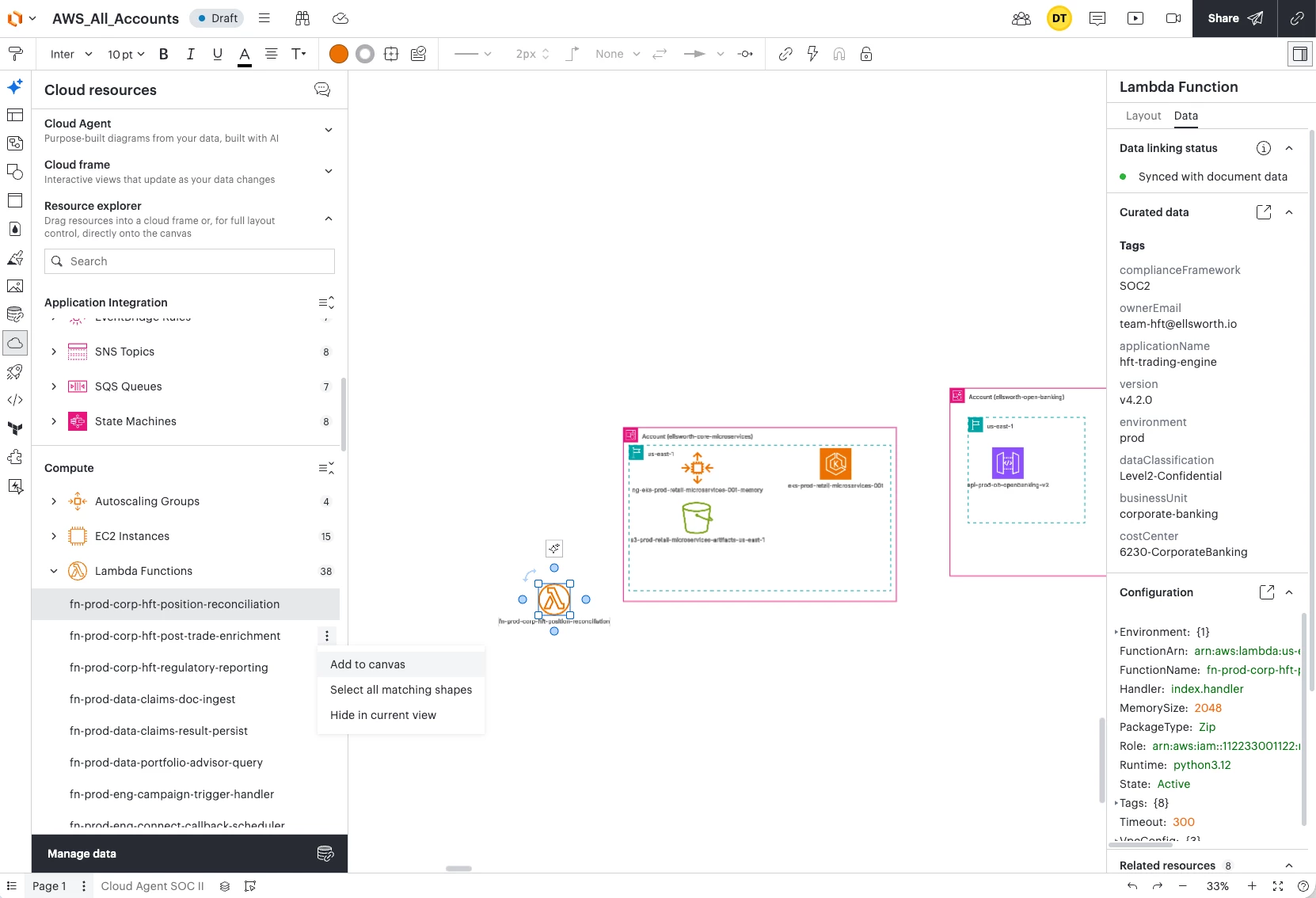This screenshot has height=898, width=1316.
Task: Expand the State Machines tree item
Action: tap(54, 421)
